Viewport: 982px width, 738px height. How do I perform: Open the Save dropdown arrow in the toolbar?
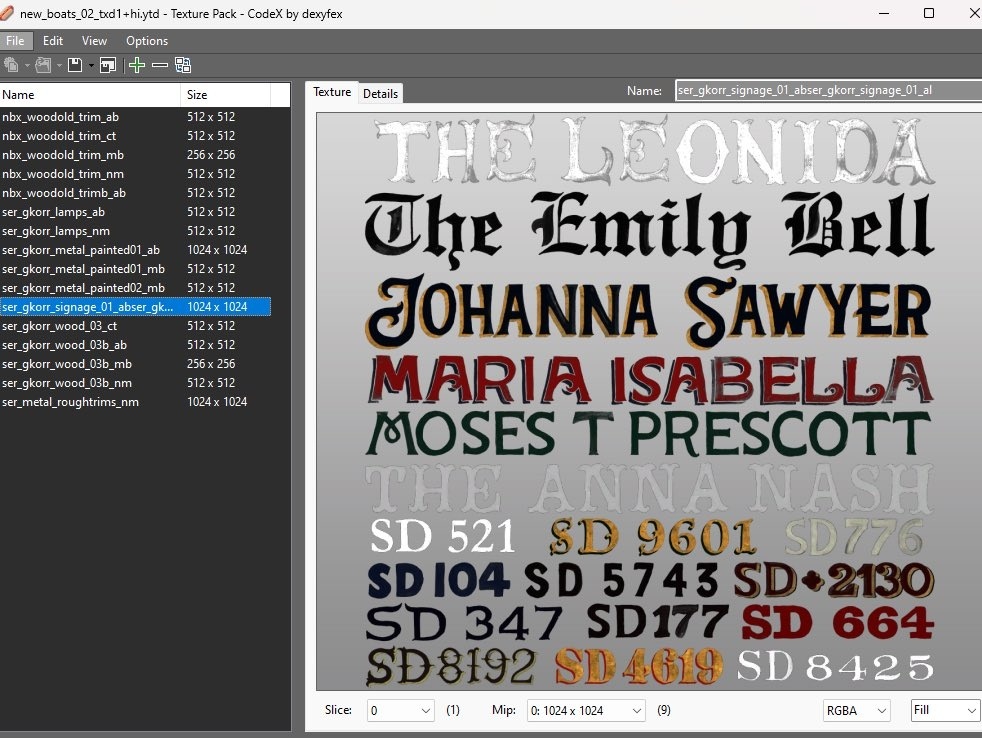point(91,65)
